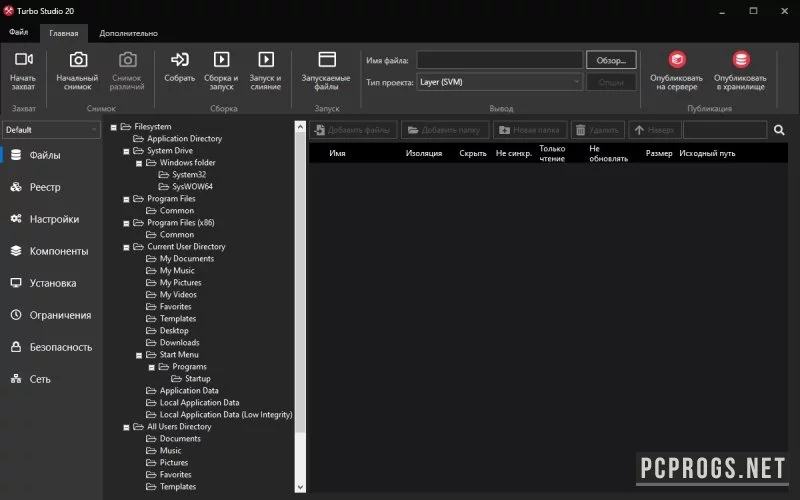Click the Добавить папку toolbar button
The width and height of the screenshot is (800, 500).
point(445,130)
